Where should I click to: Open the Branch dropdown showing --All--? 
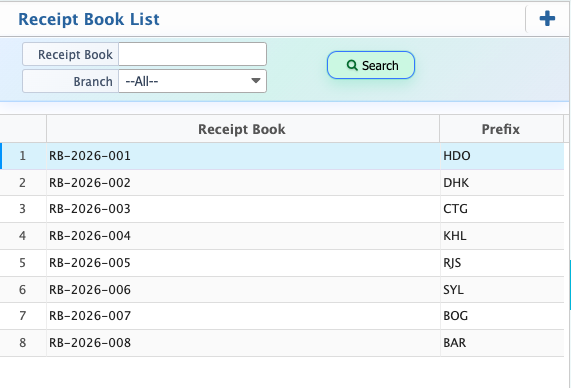click(192, 81)
